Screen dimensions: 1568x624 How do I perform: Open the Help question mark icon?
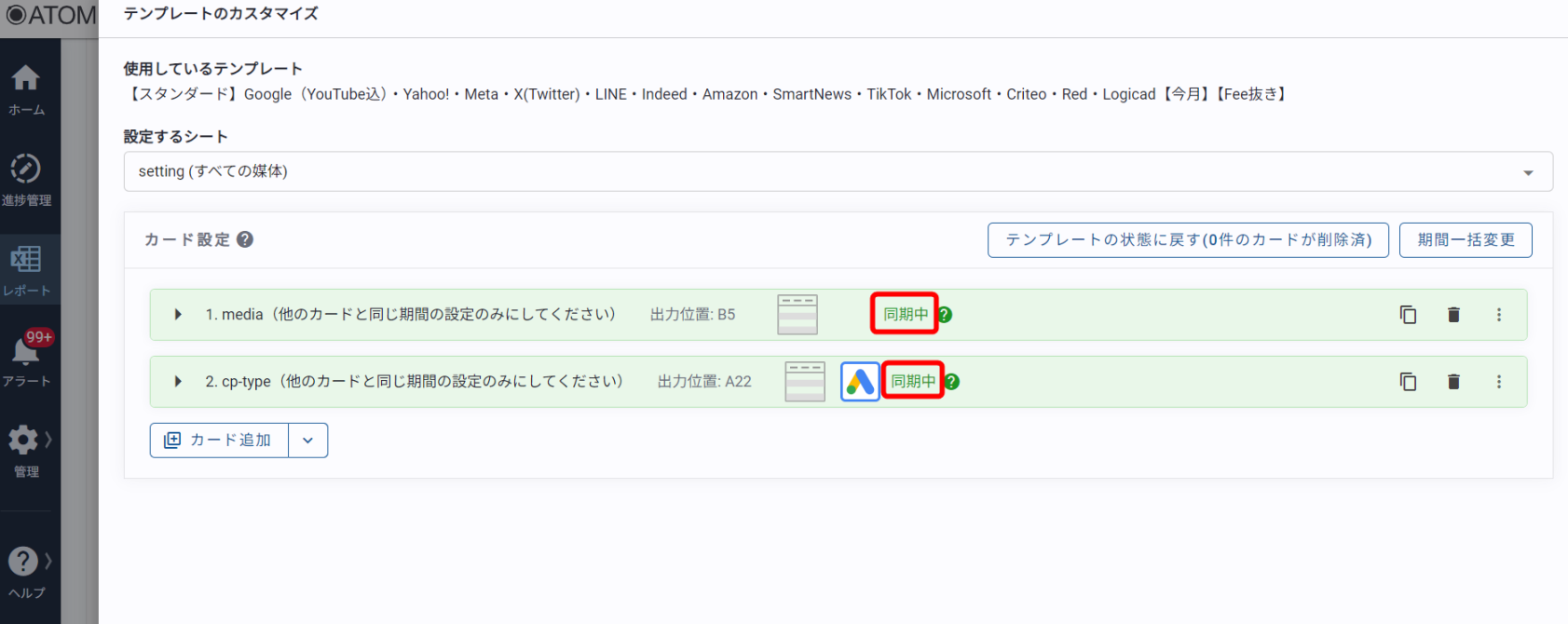click(24, 572)
